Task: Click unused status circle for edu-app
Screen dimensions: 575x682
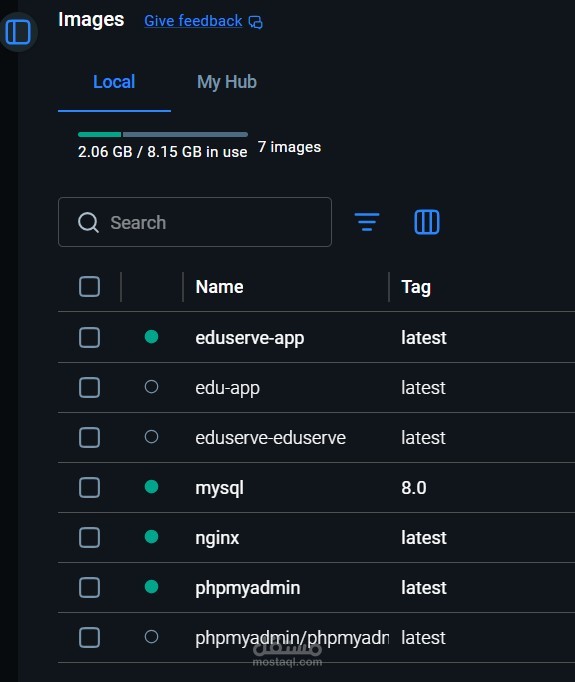Action: (x=151, y=387)
